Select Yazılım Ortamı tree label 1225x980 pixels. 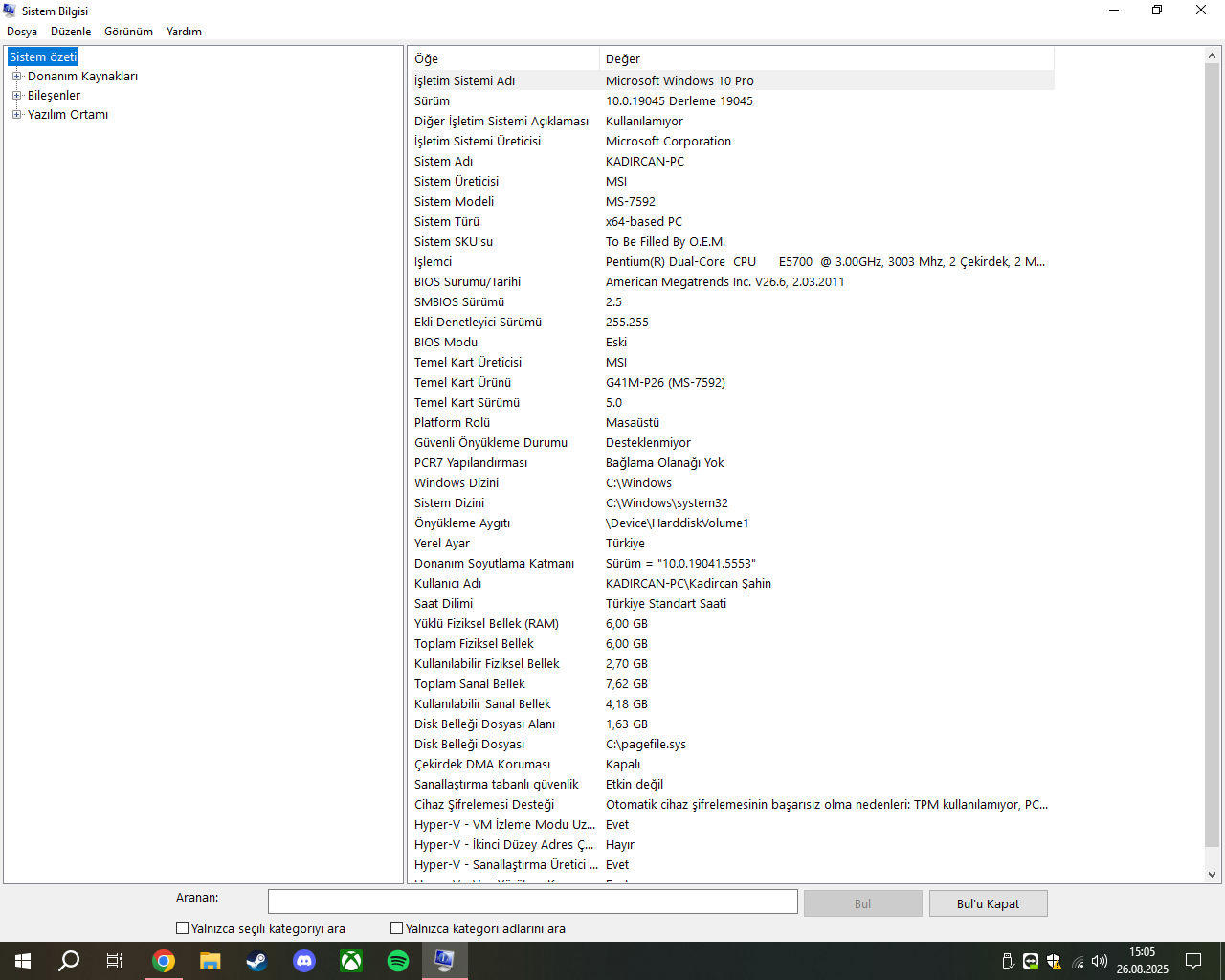click(x=68, y=115)
